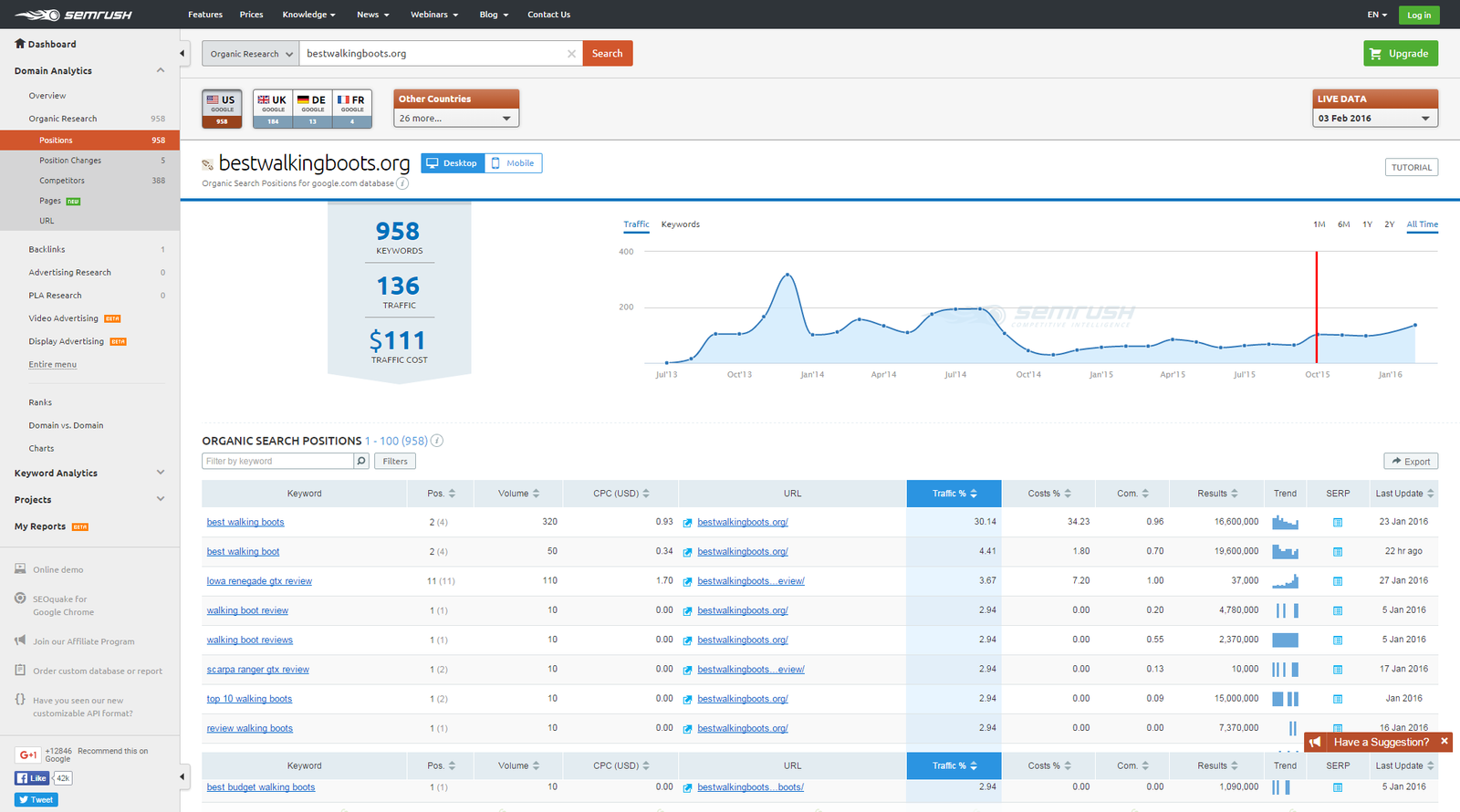Select the DE Google database
Viewport: 1460px width, 812px height.
312,109
